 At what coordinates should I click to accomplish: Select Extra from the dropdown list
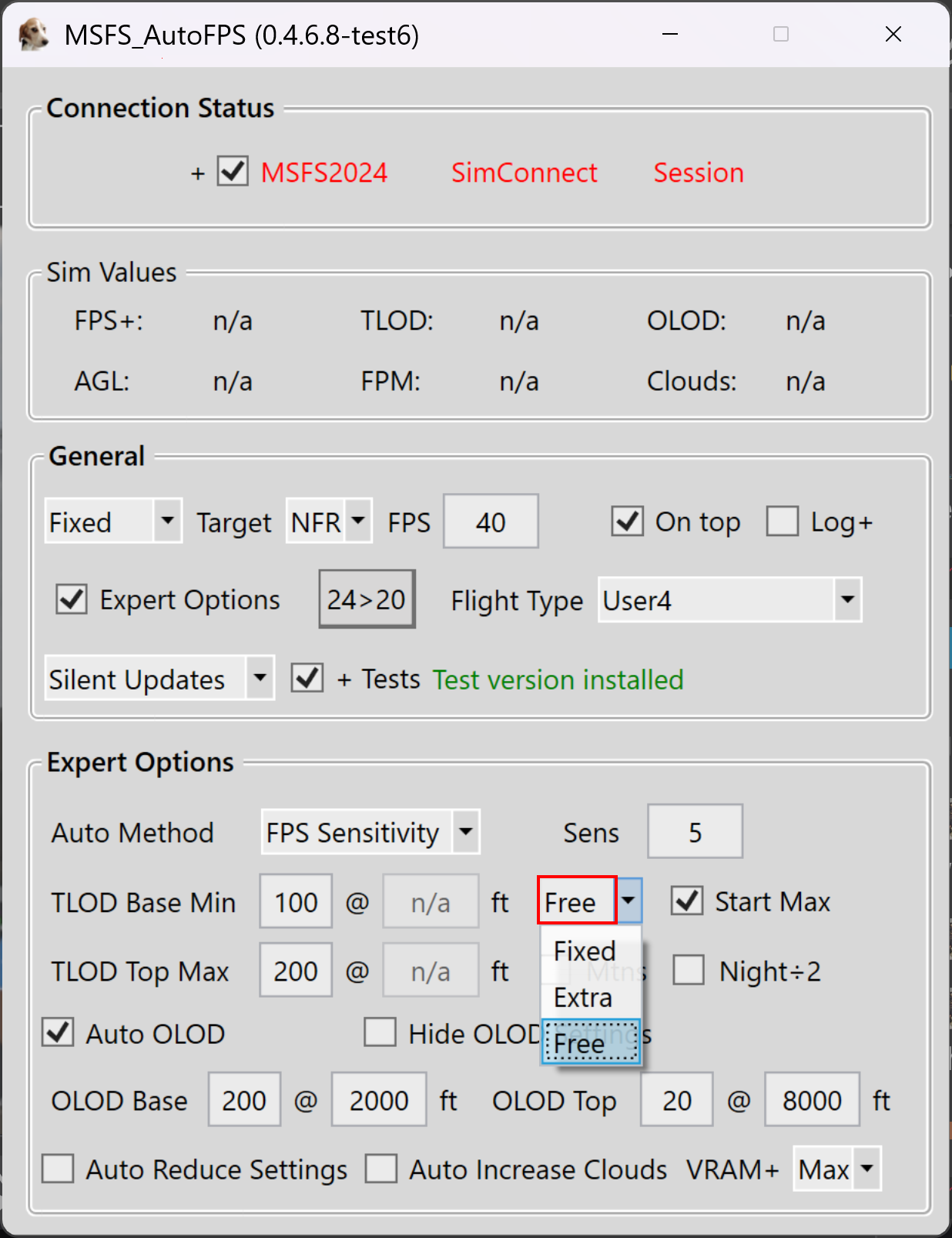tap(591, 997)
